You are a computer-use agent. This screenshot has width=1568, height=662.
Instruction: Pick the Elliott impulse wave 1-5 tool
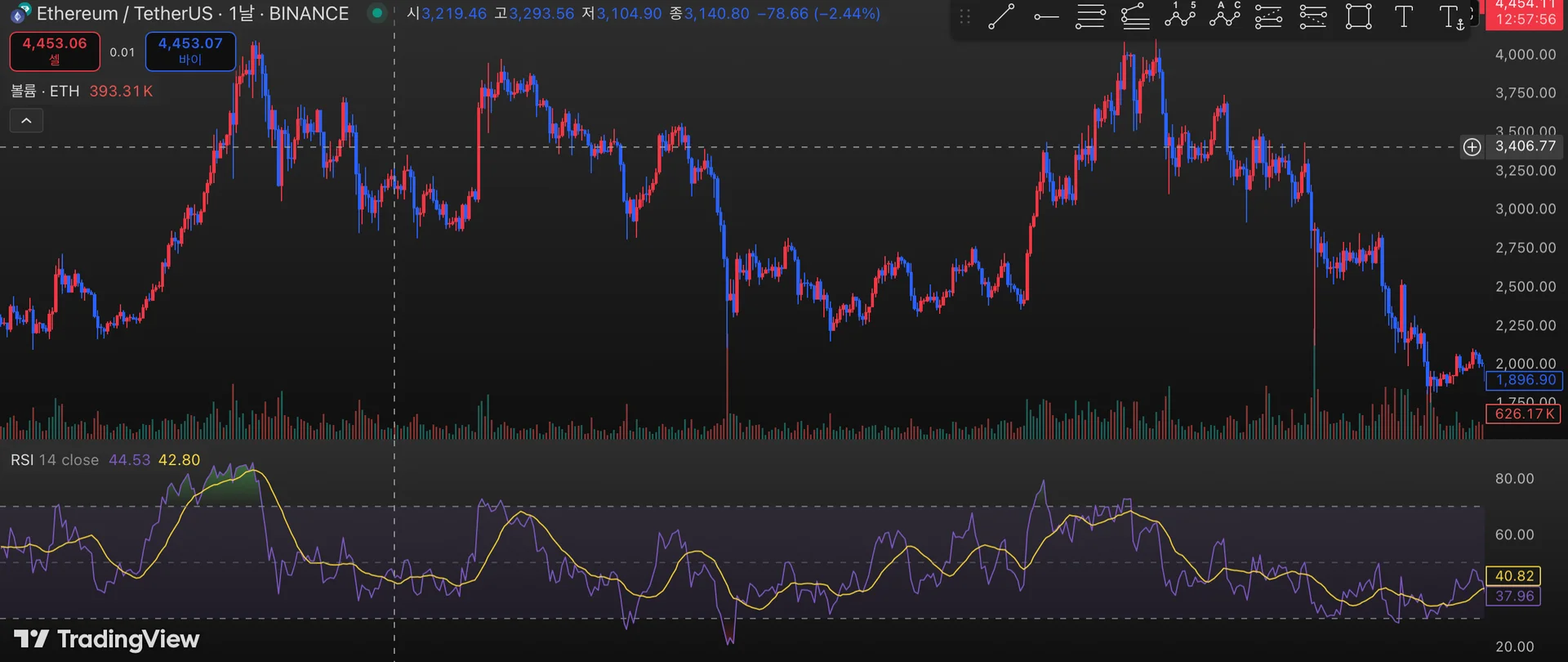click(x=1180, y=16)
